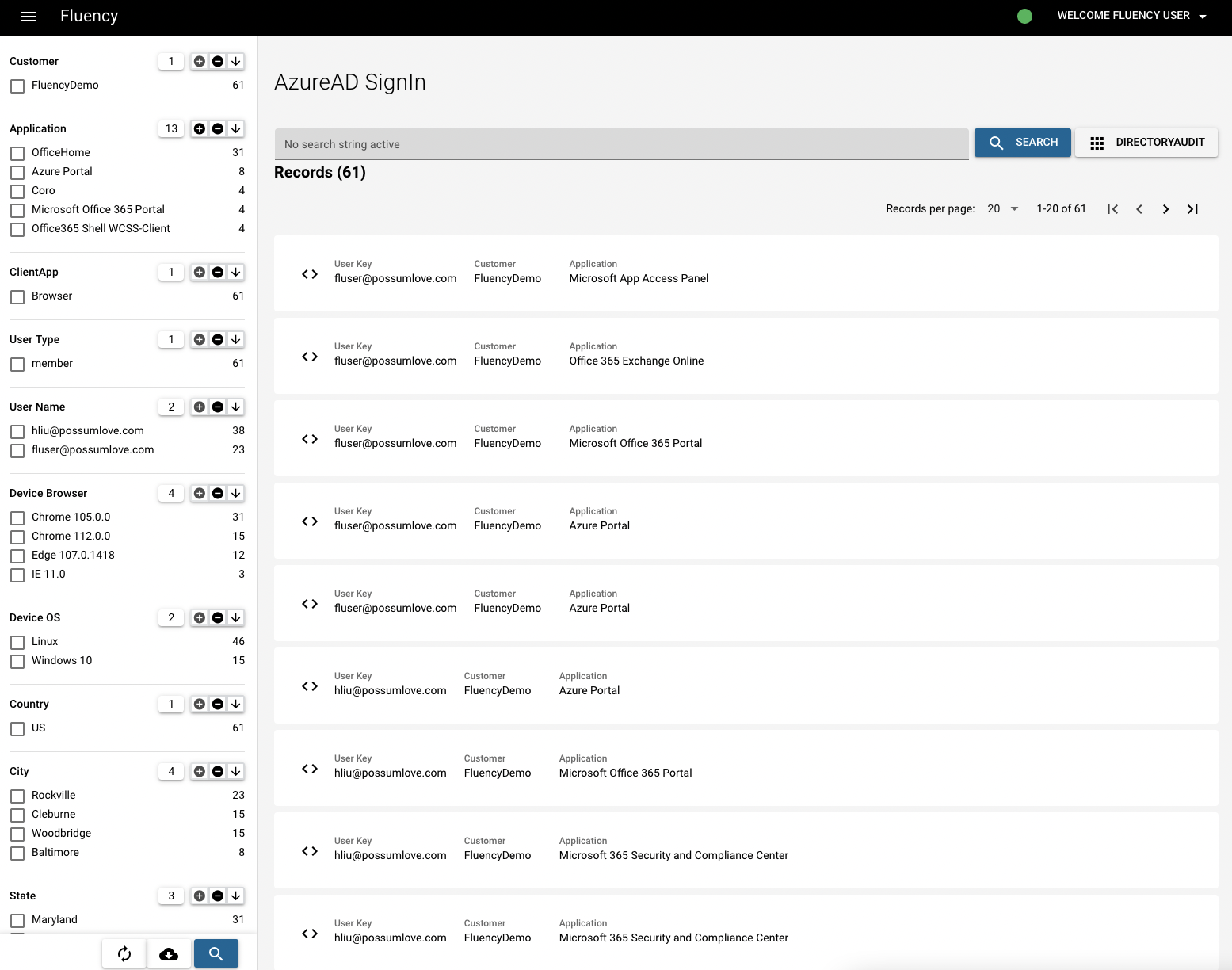View JSON of Office 365 Exchange Online record
The height and width of the screenshot is (970, 1232).
point(310,357)
